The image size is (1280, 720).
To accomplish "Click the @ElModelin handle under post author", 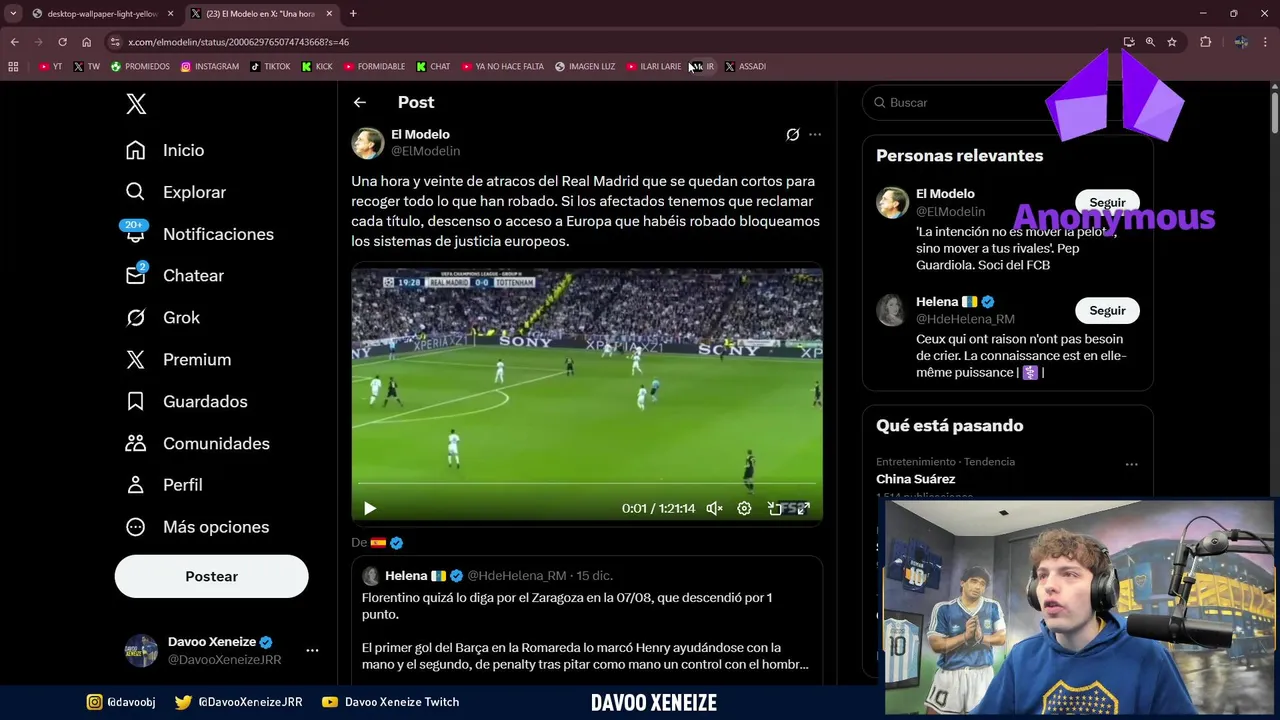I will point(425,151).
